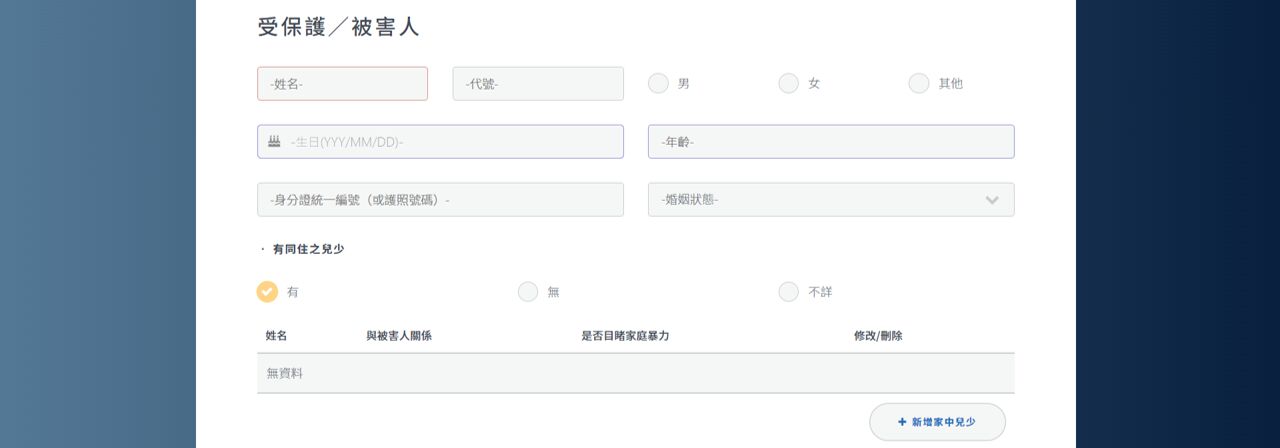
Task: Choose 無 for cohabiting children
Action: pyautogui.click(x=528, y=292)
